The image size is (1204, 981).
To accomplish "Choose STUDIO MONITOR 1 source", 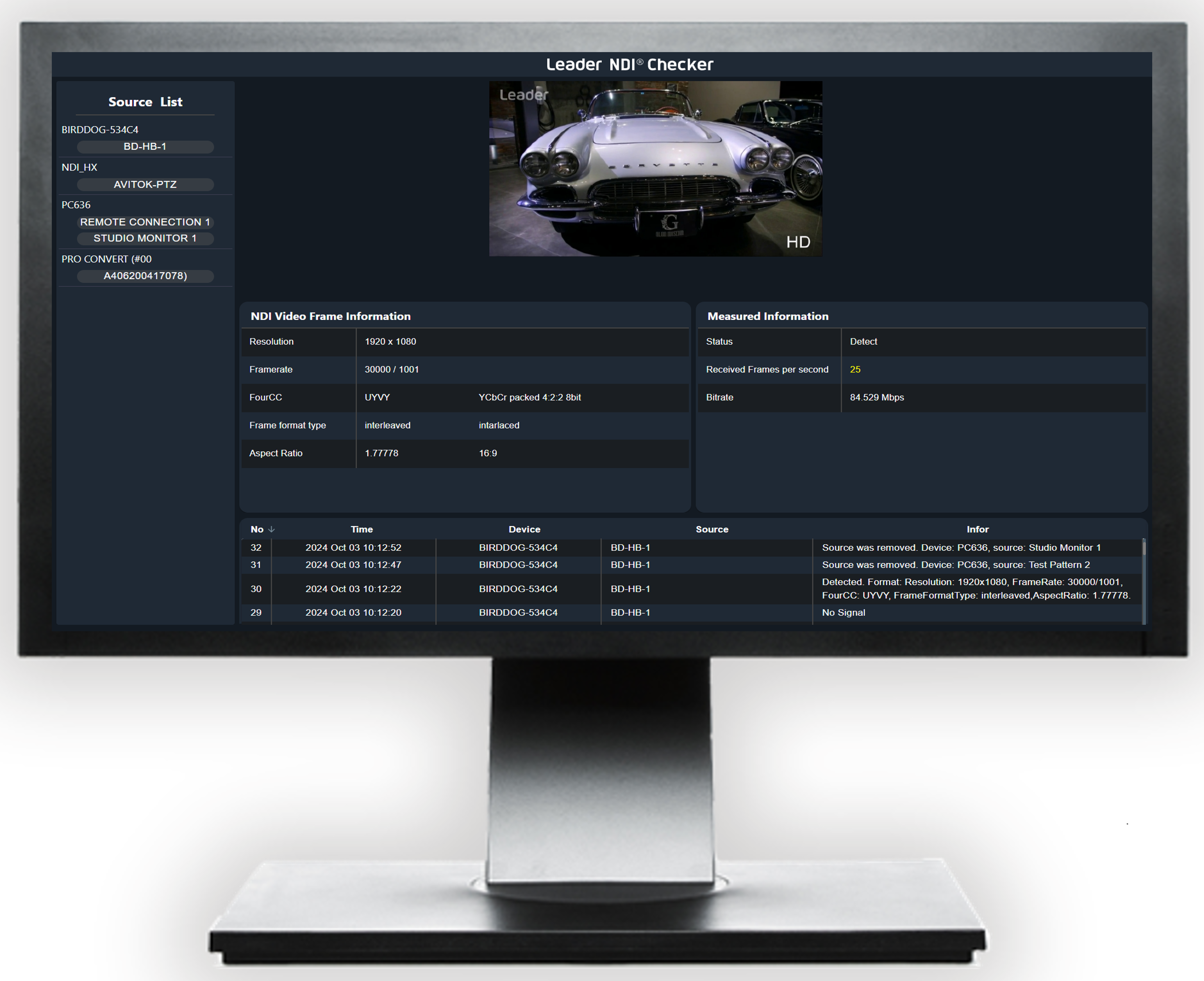I will (x=145, y=239).
